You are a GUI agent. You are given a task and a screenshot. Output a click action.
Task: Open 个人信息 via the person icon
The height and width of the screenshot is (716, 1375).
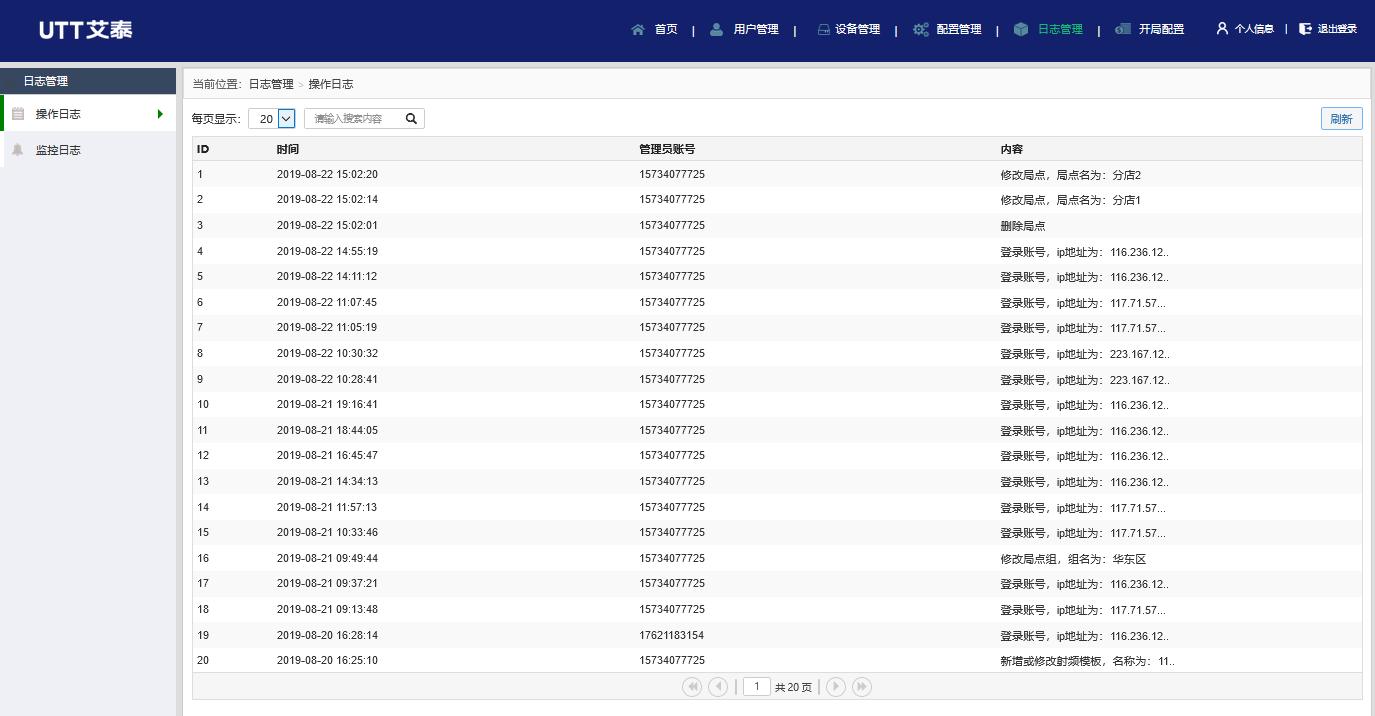click(1221, 29)
